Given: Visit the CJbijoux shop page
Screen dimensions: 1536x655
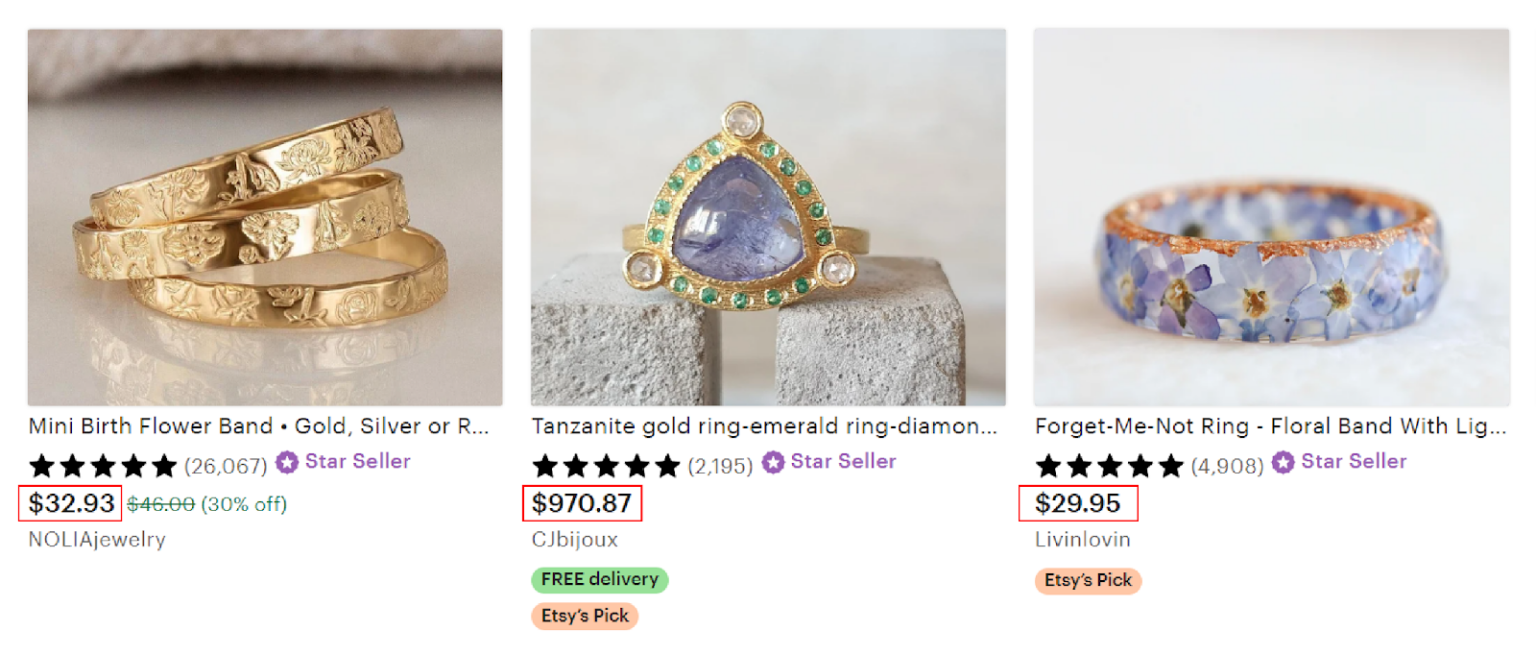Looking at the screenshot, I should coord(575,539).
